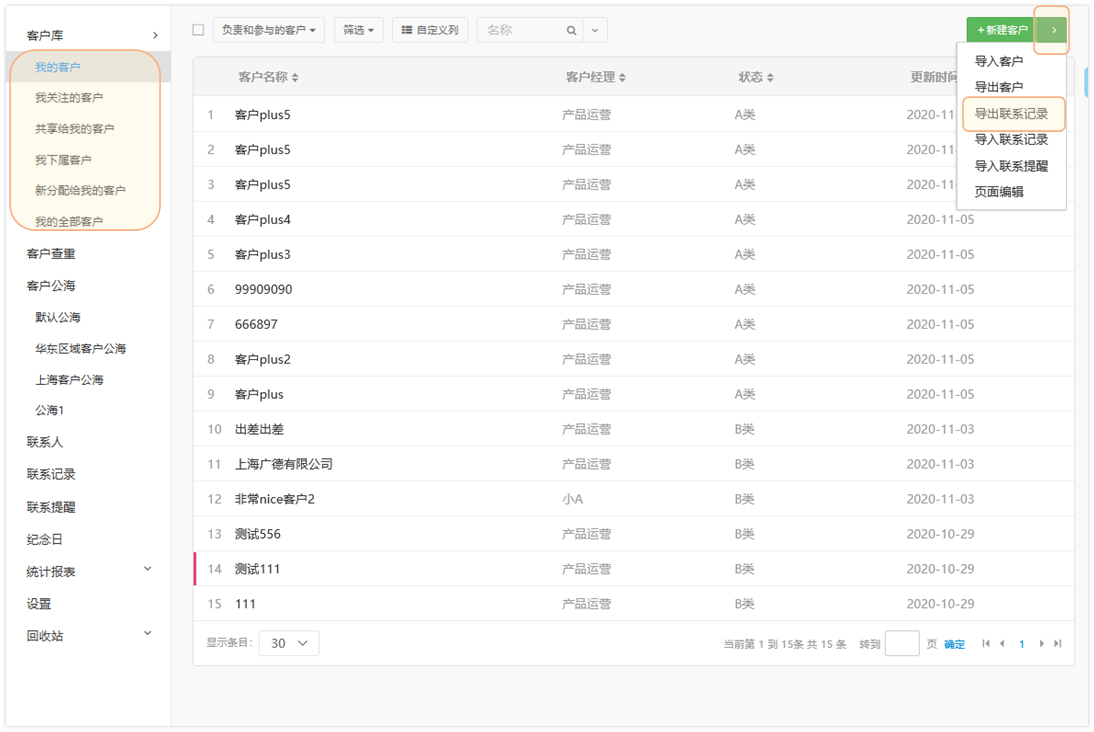The image size is (1094, 732).
Task: Tick the select-all checkbox in toolbar
Action: tap(198, 30)
